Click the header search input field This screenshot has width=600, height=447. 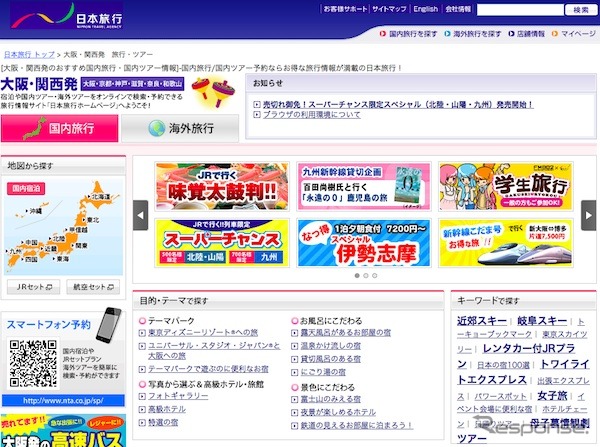(520, 10)
